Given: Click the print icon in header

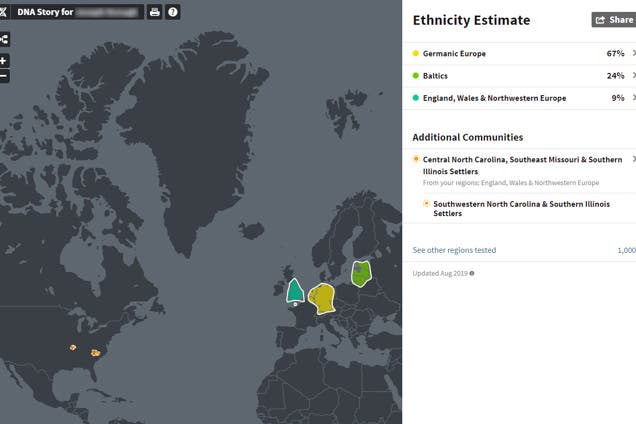Looking at the screenshot, I should 155,12.
